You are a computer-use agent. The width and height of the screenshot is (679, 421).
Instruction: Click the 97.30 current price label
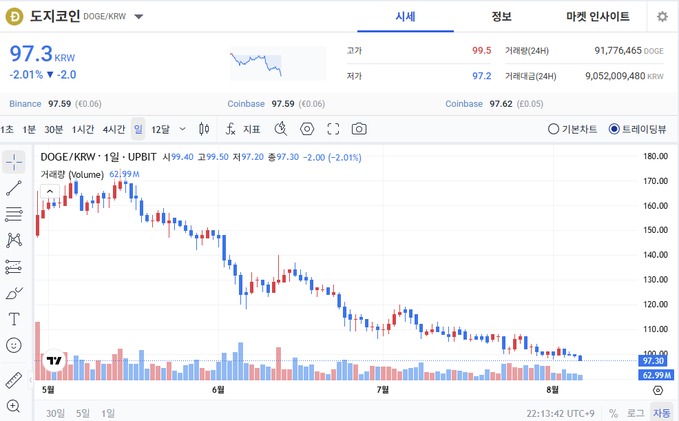[x=653, y=361]
